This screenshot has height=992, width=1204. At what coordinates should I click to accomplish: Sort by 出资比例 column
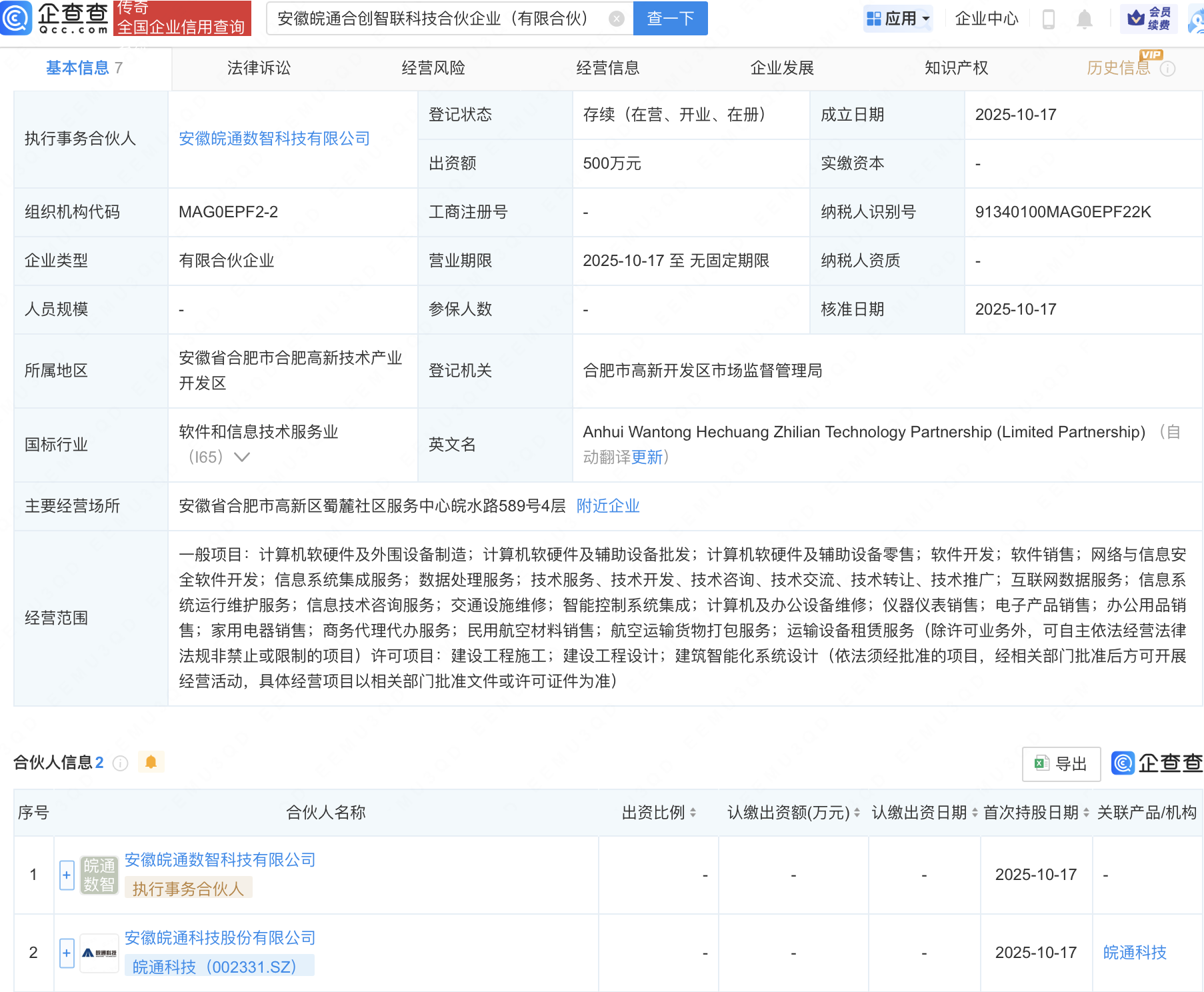tap(659, 813)
